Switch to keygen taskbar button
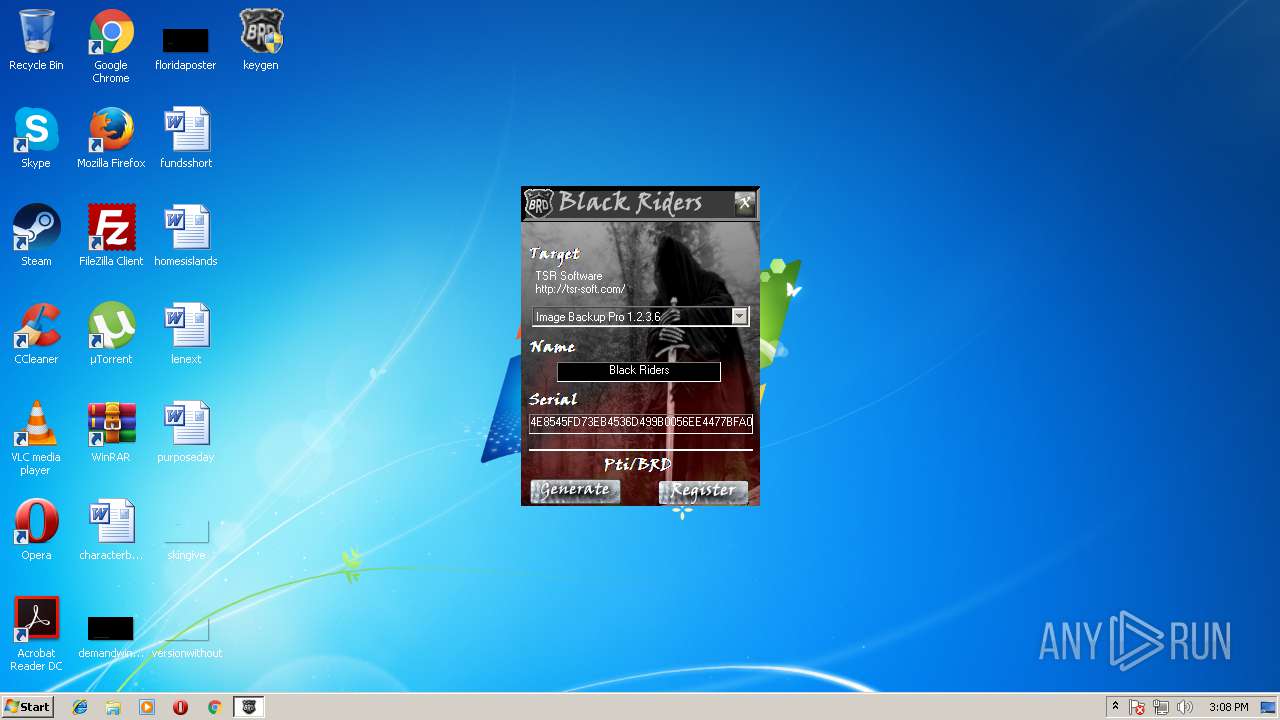1280x720 pixels. (249, 707)
